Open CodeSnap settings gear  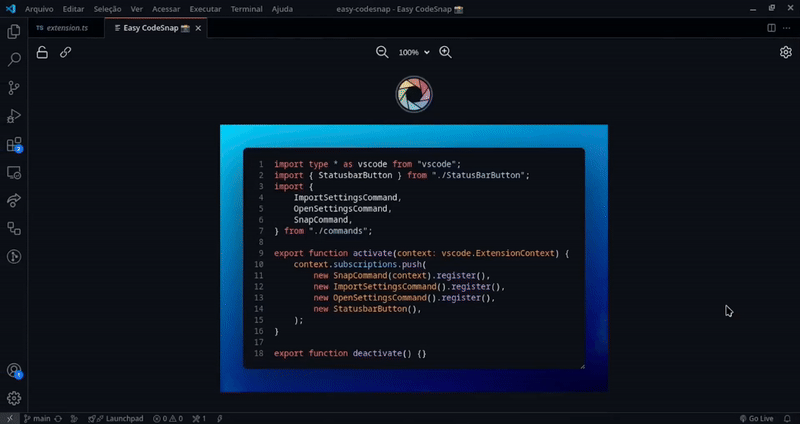coord(786,52)
